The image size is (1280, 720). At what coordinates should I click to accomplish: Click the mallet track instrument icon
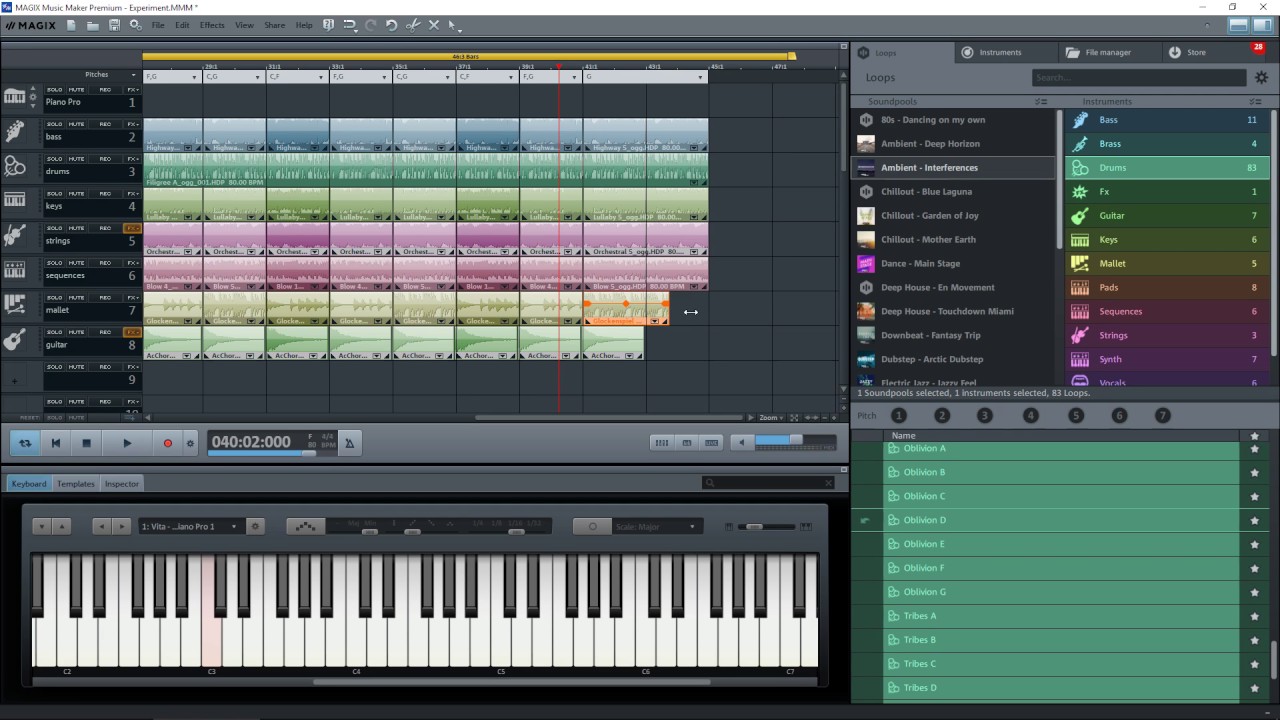14,305
